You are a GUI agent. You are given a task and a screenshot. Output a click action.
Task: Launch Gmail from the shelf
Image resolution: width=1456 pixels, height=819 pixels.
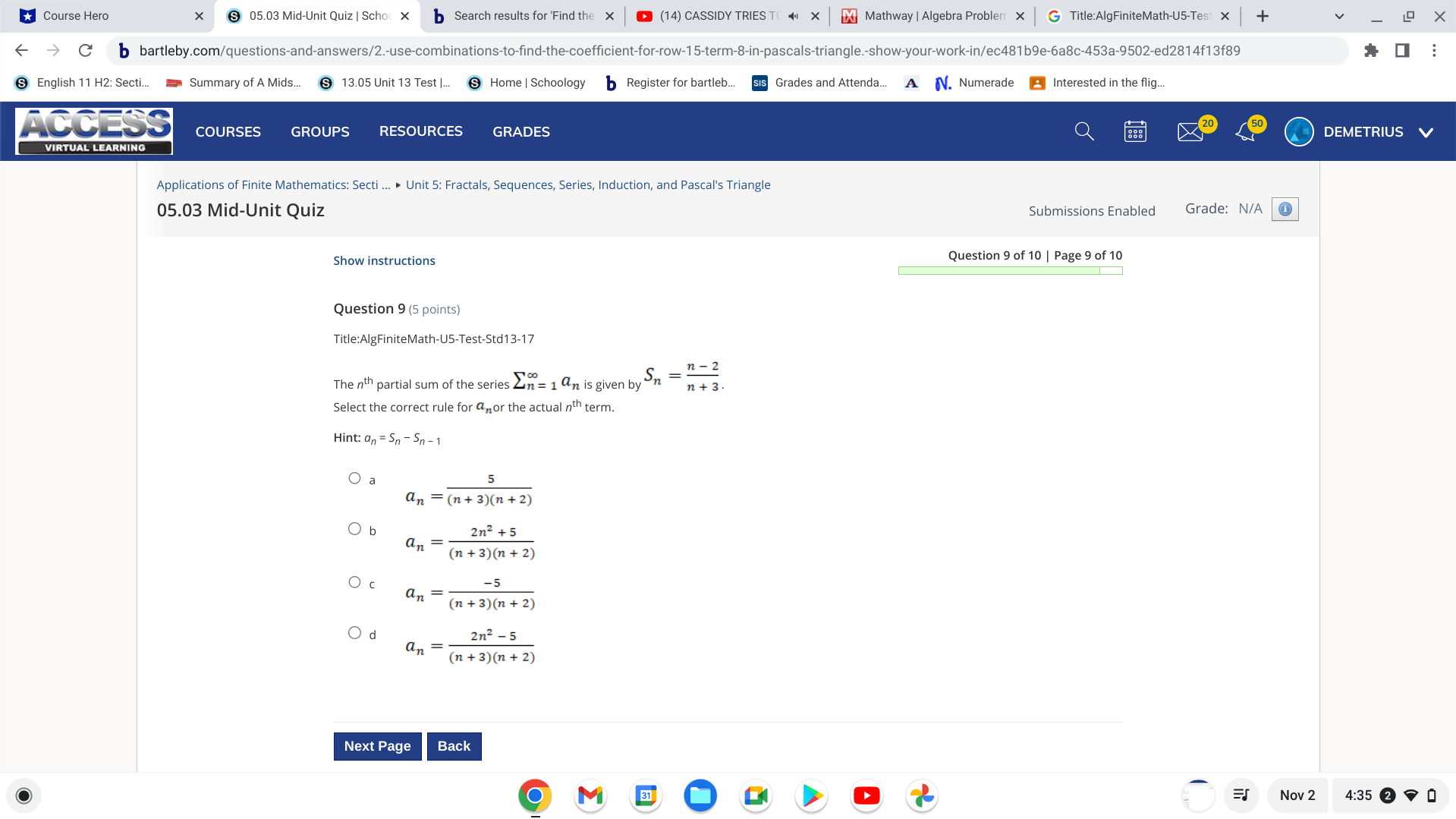click(x=590, y=795)
